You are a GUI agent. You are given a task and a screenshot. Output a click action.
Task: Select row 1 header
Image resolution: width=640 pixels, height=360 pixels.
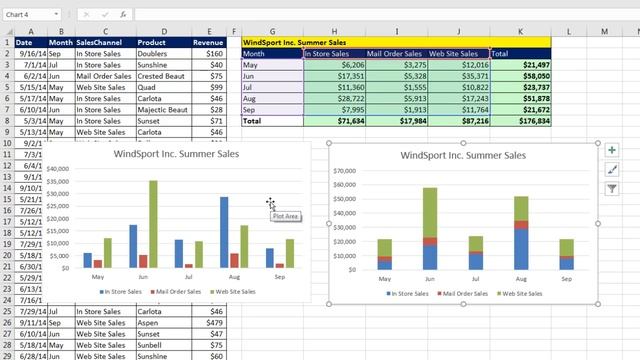click(7, 42)
